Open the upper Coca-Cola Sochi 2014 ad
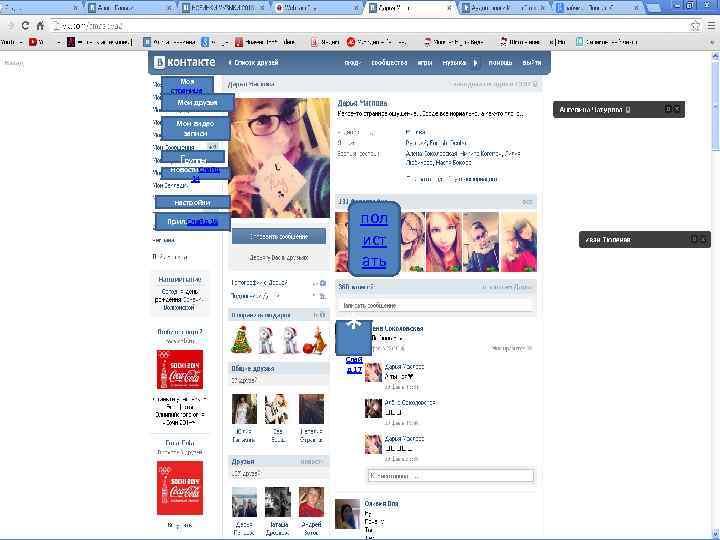 click(180, 369)
